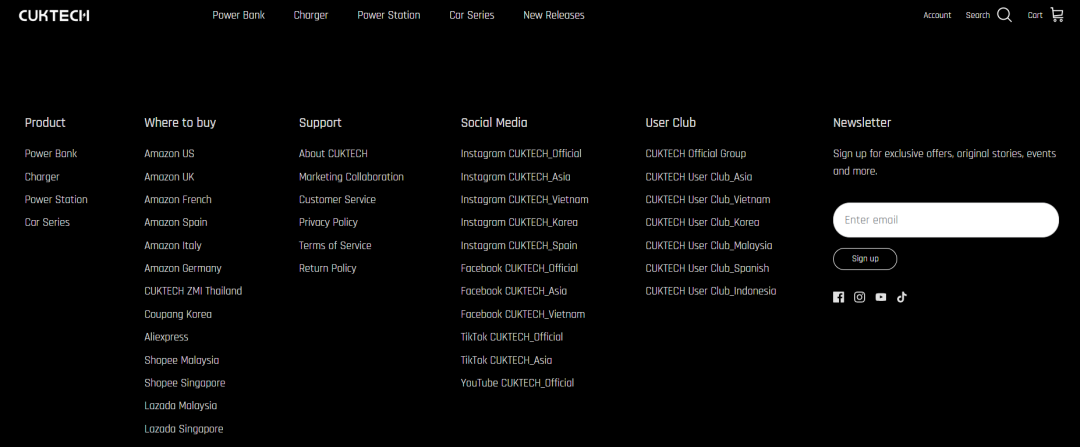Open the Amazon Germany link
Viewport: 1080px width, 447px height.
tap(183, 268)
